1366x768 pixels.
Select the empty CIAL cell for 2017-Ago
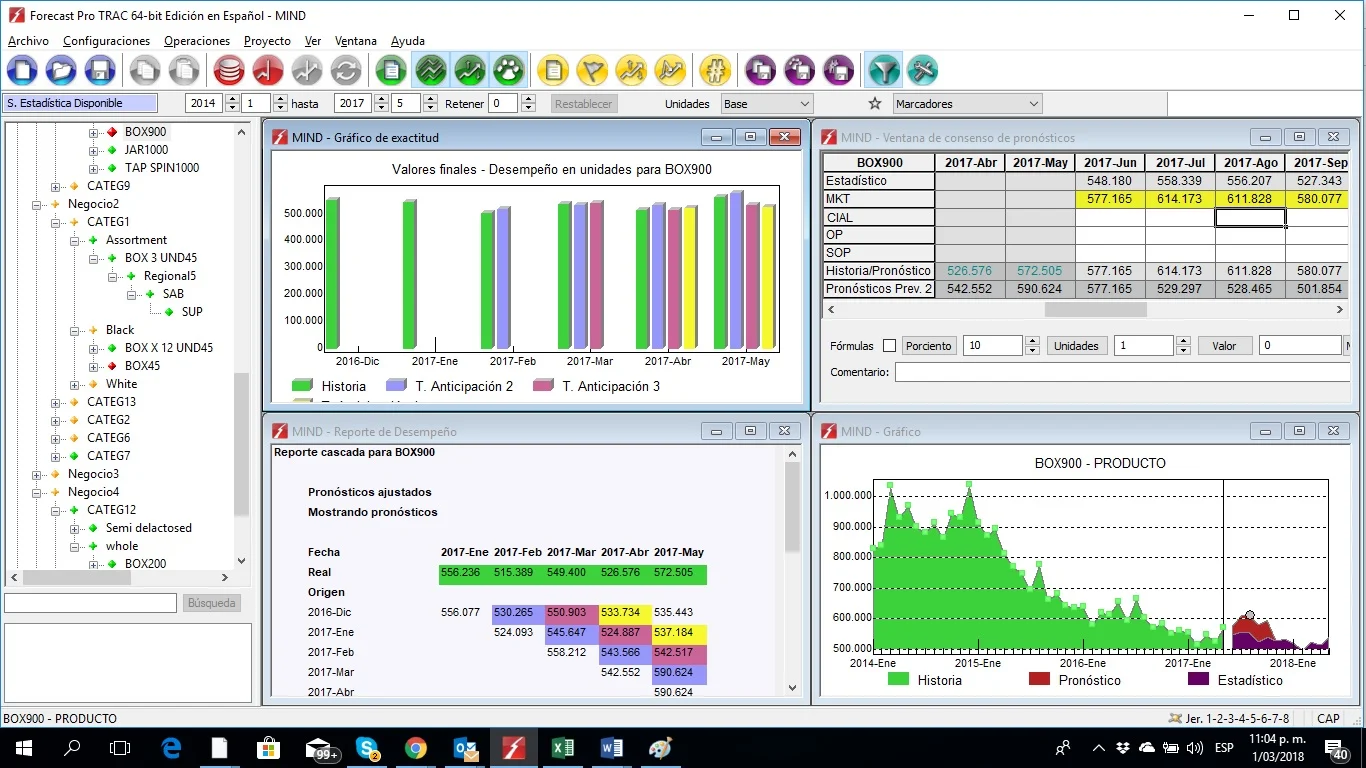coord(1250,217)
